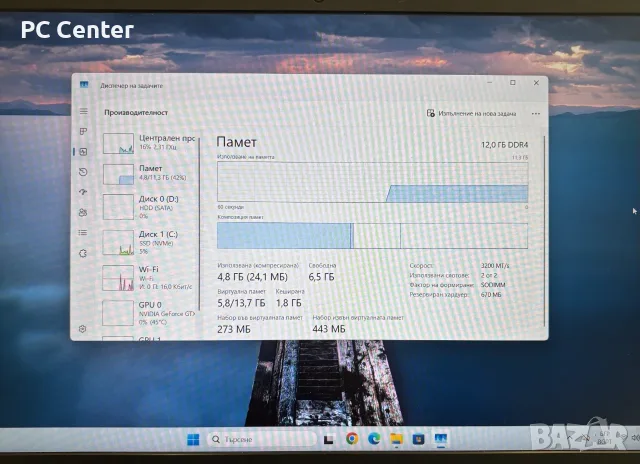The image size is (640, 464).
Task: Launch Google Chrome from taskbar
Action: [x=351, y=439]
